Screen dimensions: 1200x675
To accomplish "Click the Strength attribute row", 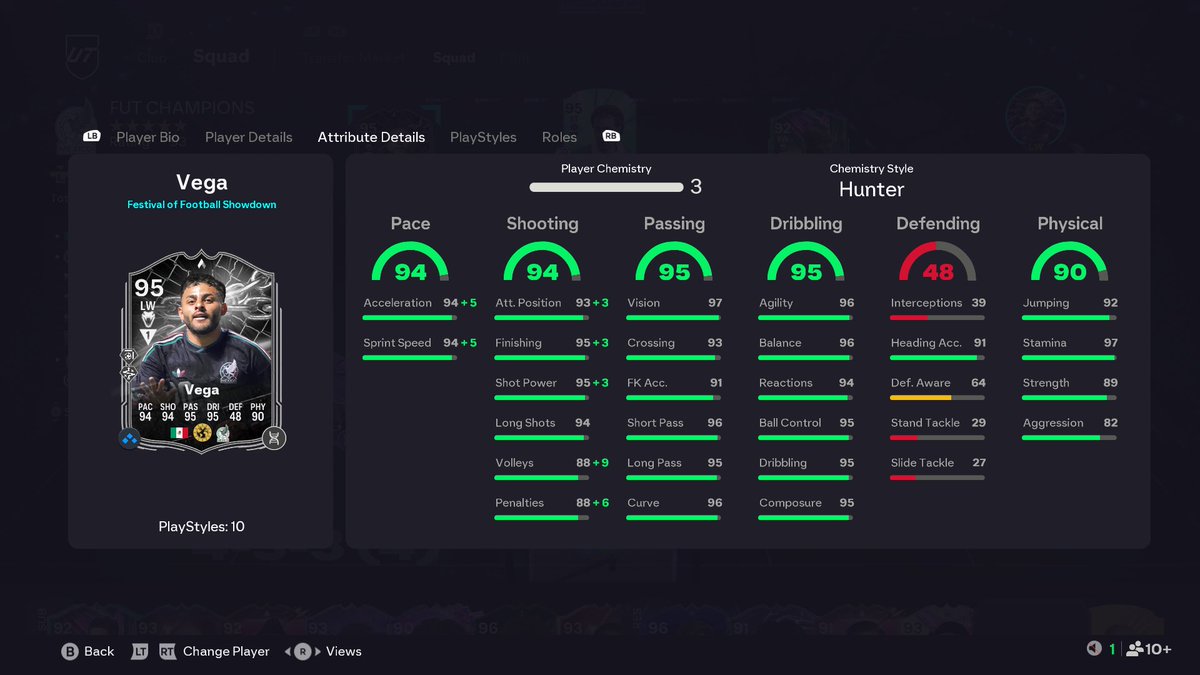I will [x=1070, y=387].
